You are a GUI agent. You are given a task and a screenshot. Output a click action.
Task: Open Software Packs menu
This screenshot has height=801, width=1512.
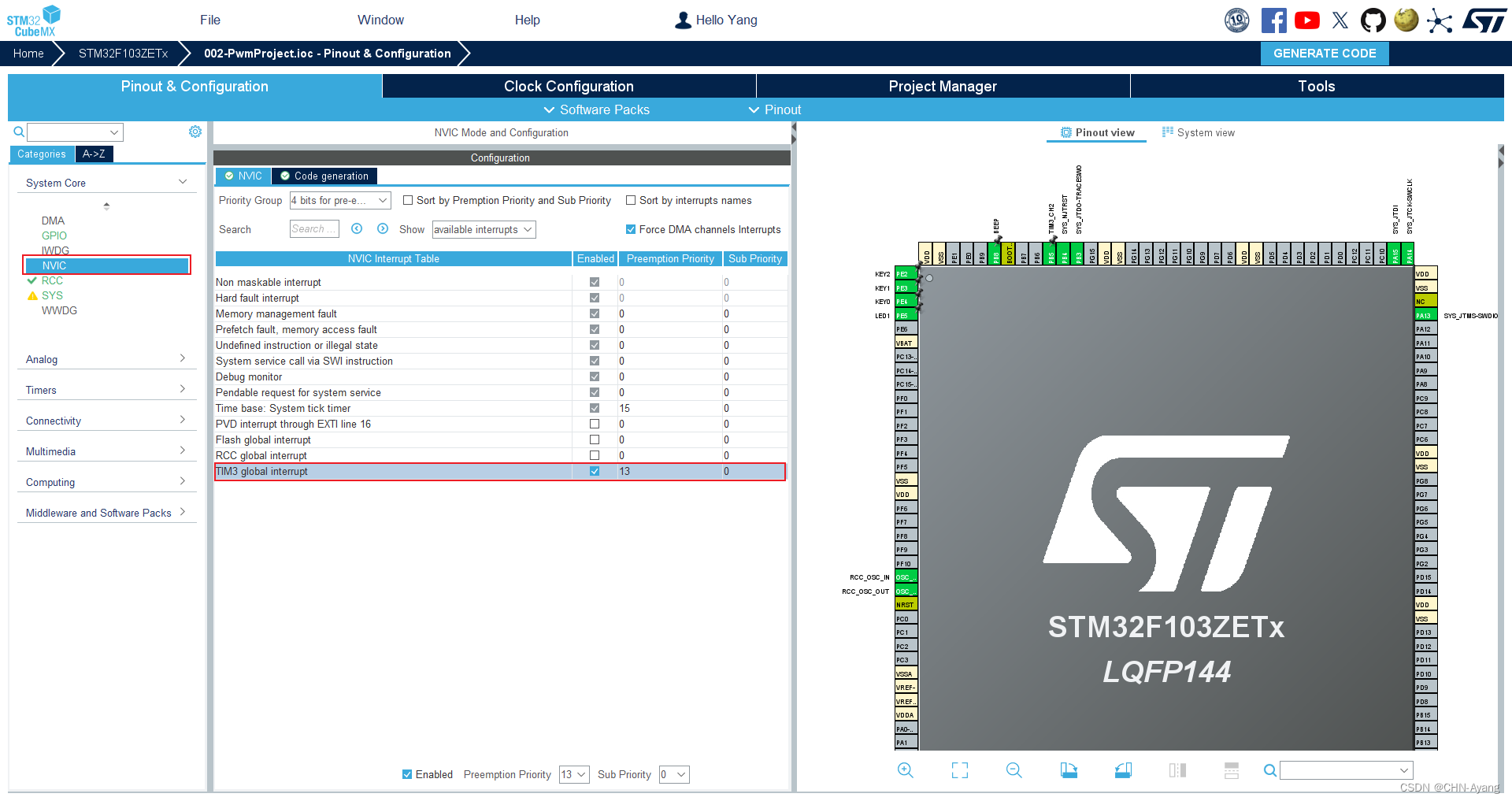[597, 109]
